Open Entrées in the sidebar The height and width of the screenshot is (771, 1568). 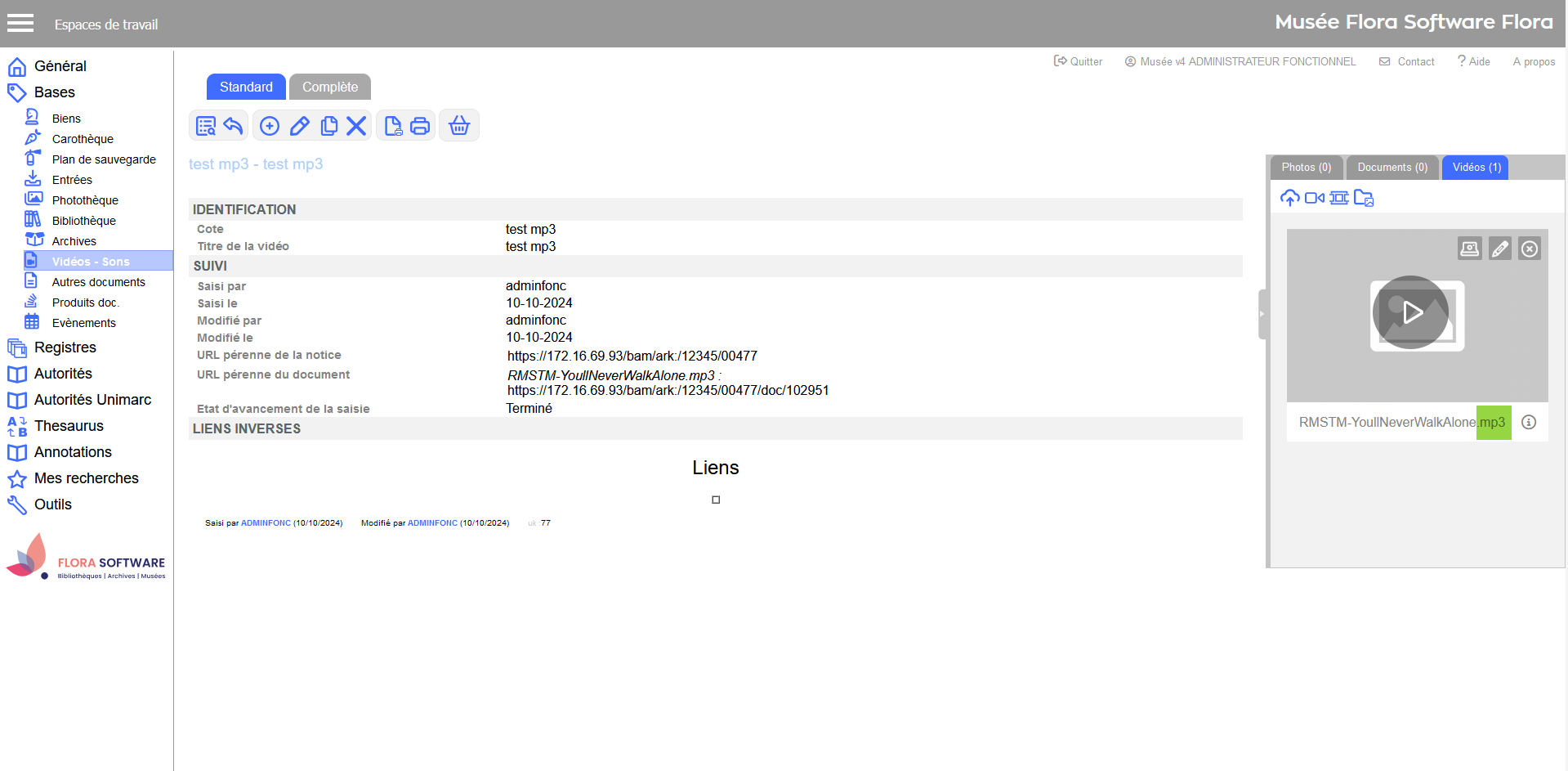(72, 180)
